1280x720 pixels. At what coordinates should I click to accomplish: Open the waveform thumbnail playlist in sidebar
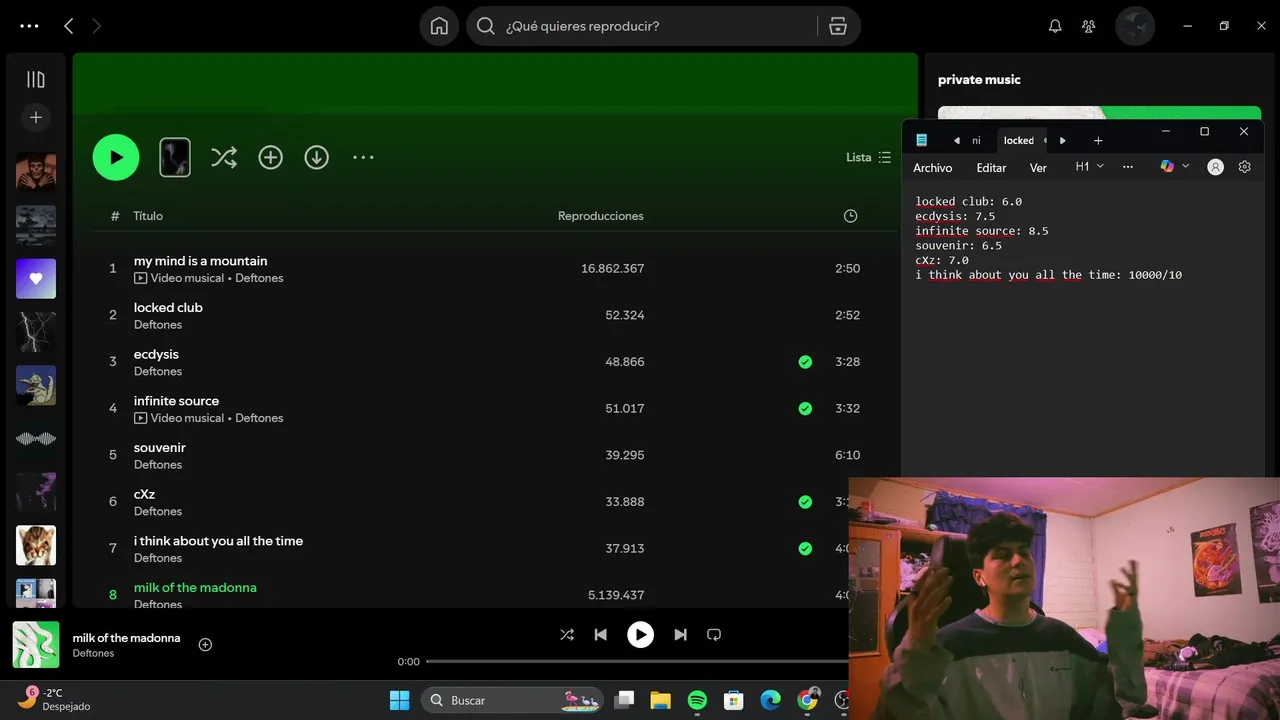pos(36,439)
